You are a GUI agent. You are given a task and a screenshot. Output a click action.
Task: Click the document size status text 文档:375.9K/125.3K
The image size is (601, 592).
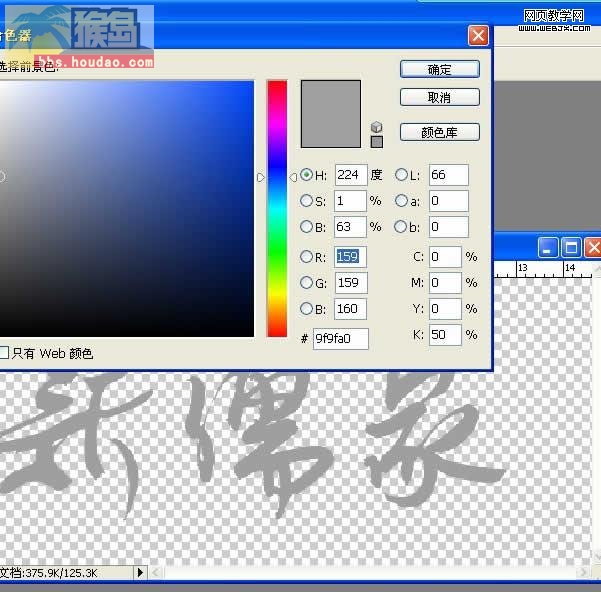tap(49, 573)
